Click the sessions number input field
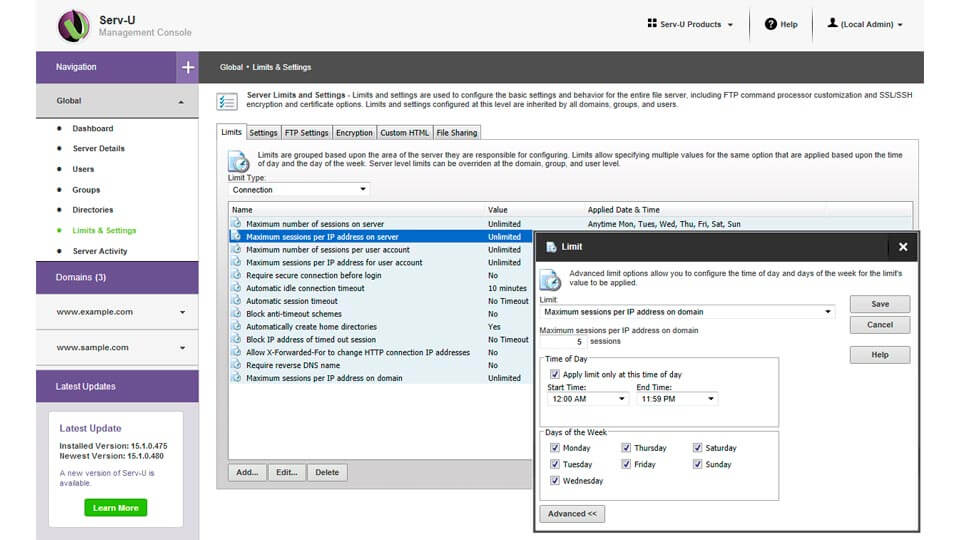This screenshot has width=960, height=540. [563, 342]
